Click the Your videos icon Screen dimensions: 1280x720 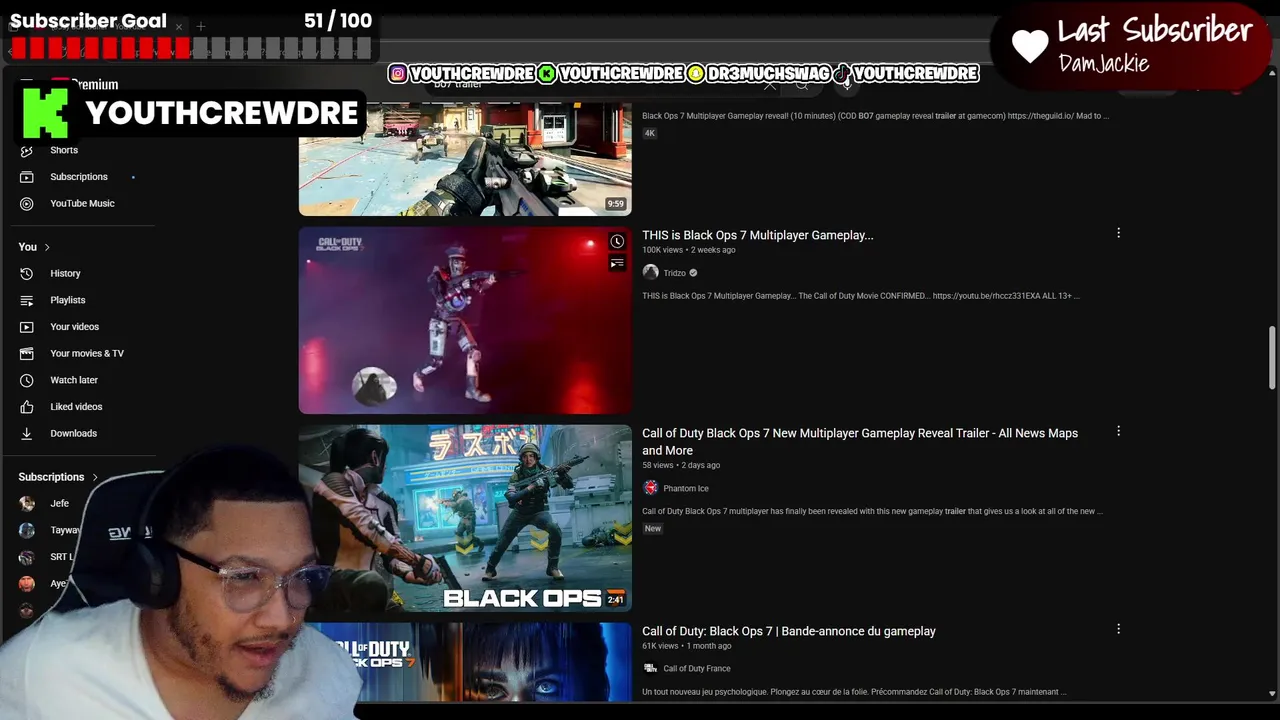[27, 327]
